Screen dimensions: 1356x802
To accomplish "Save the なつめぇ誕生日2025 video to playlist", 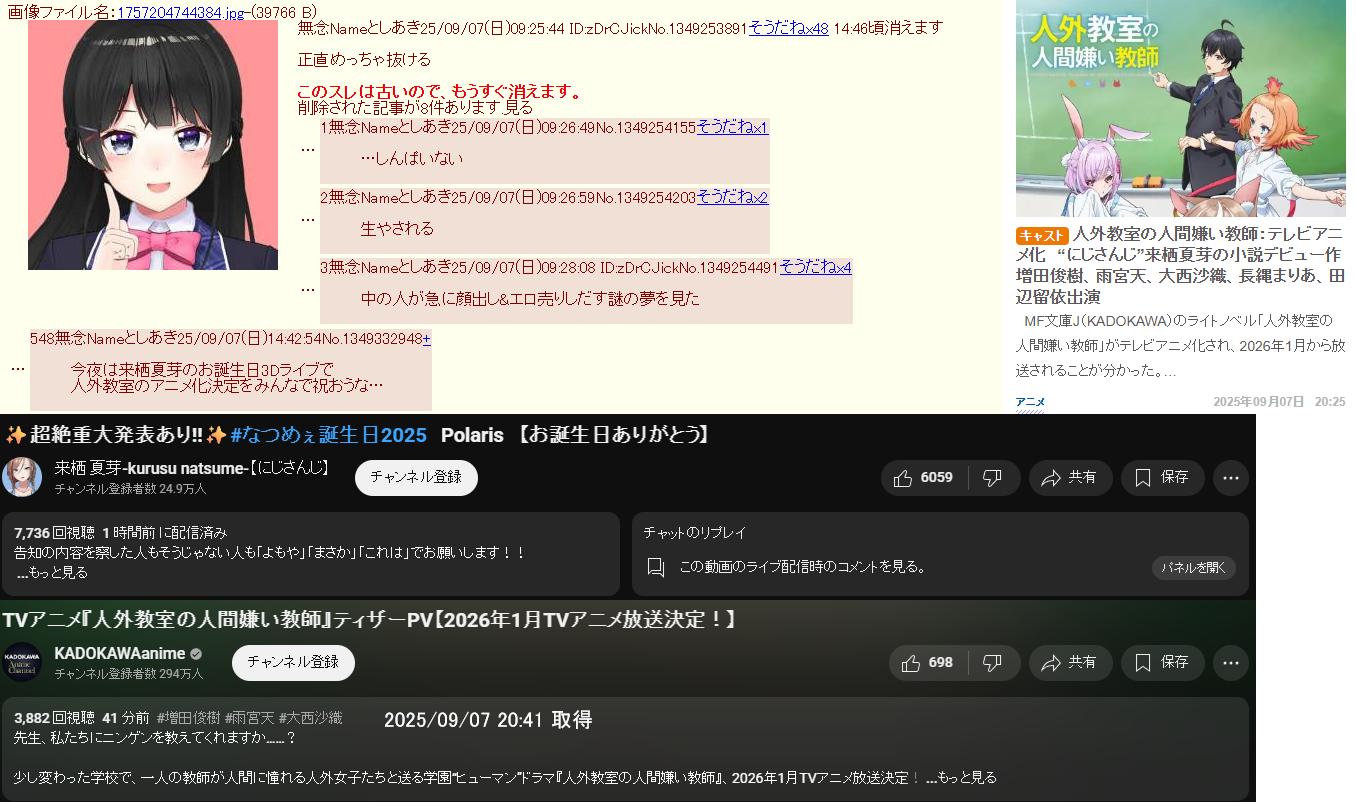I will 1162,478.
